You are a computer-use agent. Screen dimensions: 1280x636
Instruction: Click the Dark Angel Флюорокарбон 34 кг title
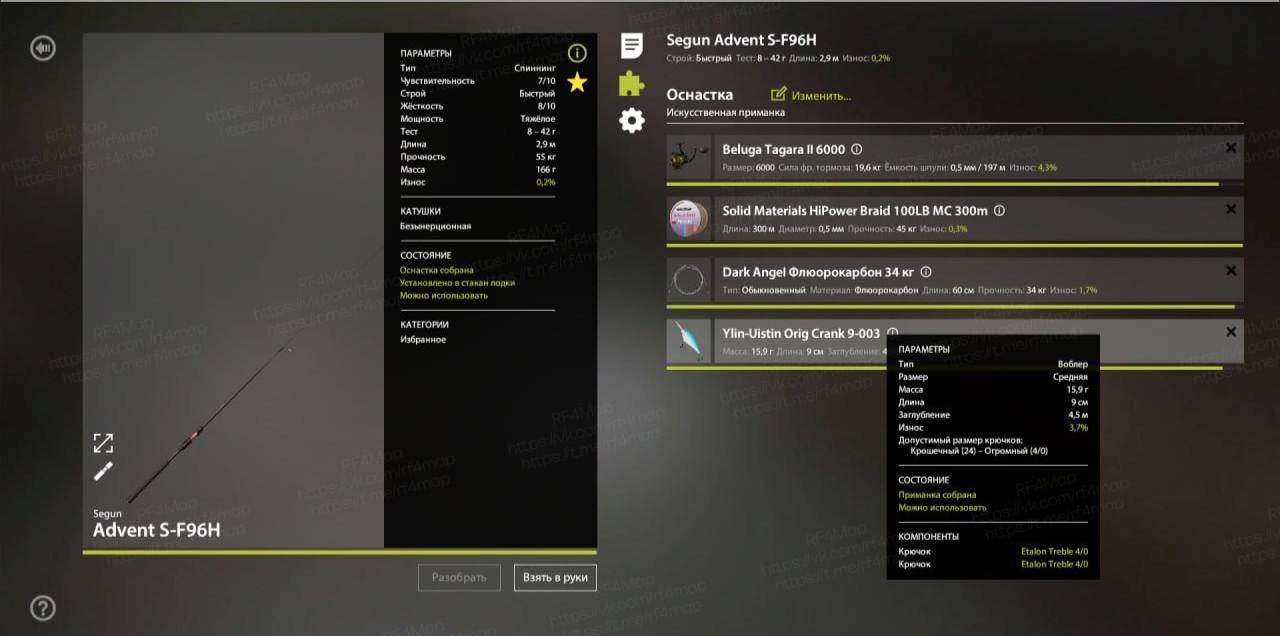[x=818, y=272]
